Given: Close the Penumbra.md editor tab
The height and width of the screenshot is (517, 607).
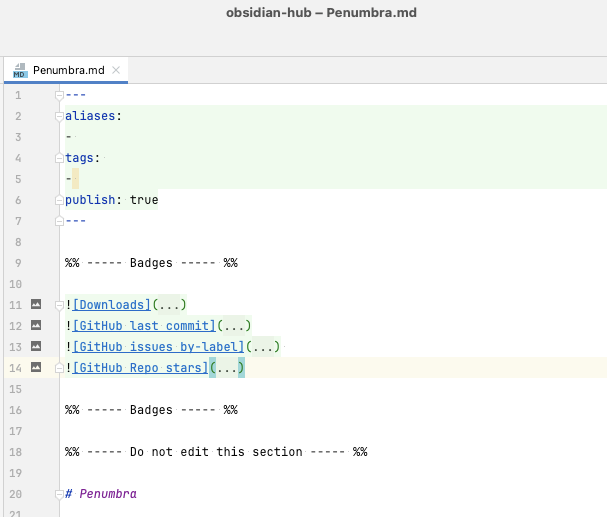Looking at the screenshot, I should [116, 70].
